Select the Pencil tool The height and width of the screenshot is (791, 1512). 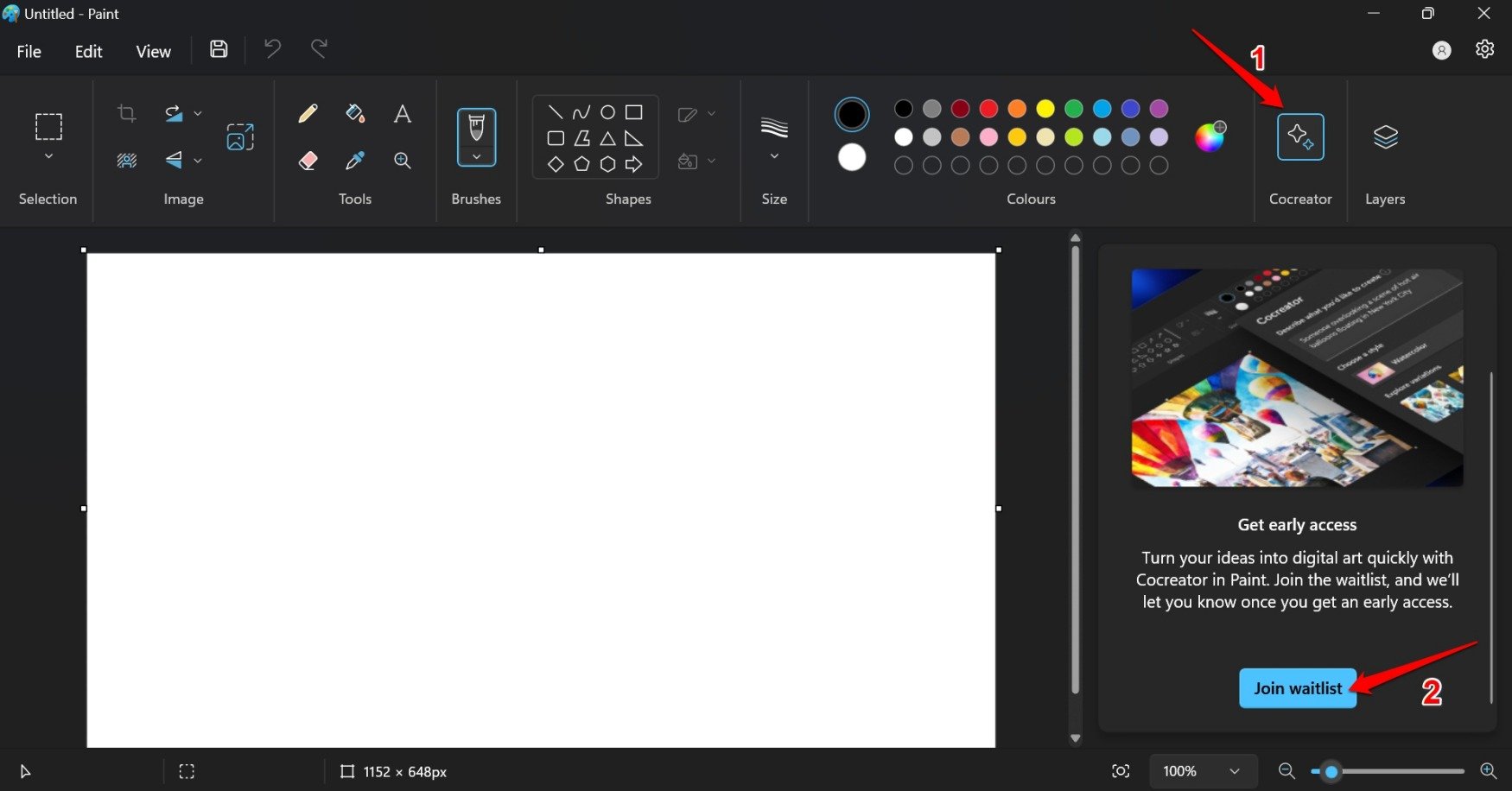click(308, 113)
